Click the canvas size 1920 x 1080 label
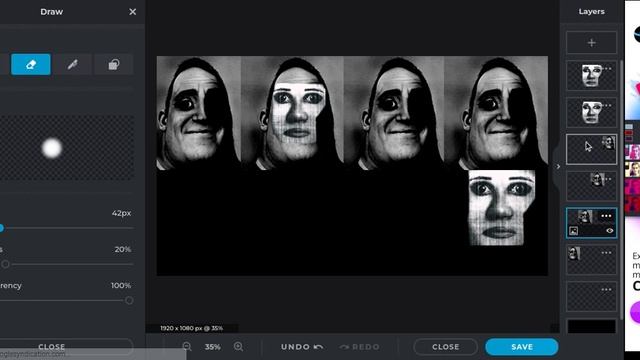 coord(191,328)
